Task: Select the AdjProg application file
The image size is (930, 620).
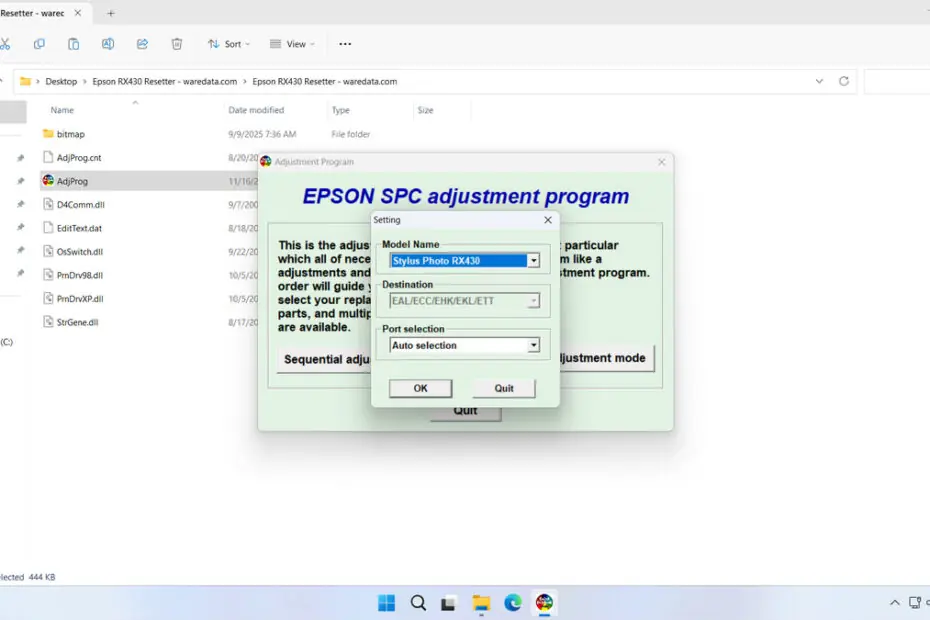Action: 72,181
